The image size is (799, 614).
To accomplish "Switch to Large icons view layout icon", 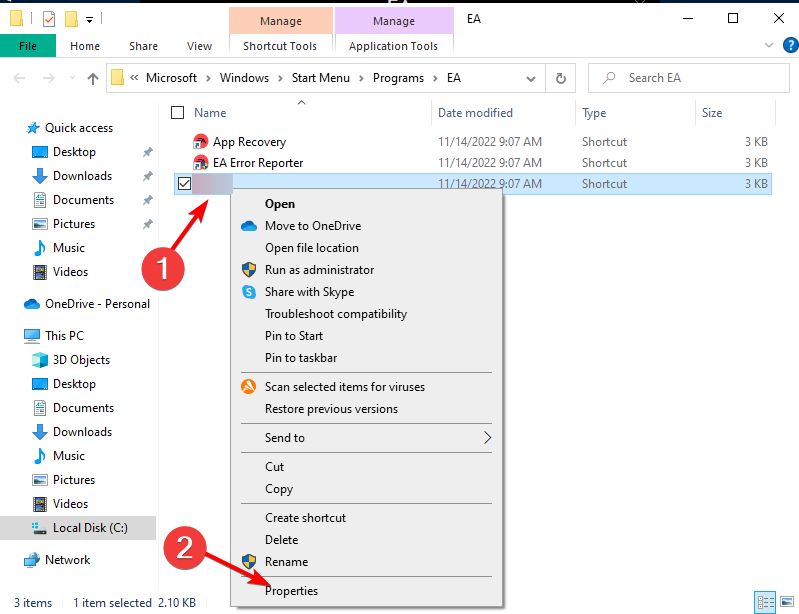I will point(787,603).
